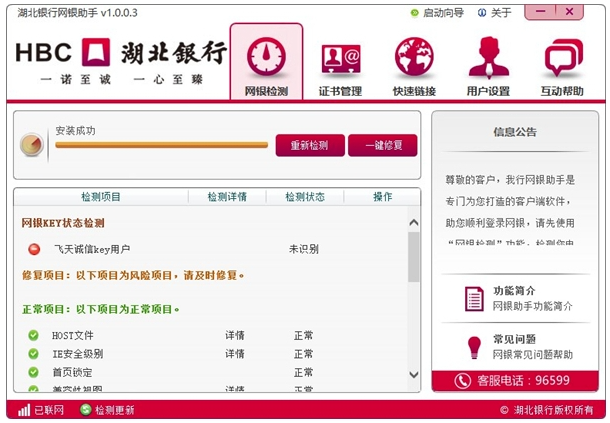This screenshot has height=423, width=610.
Task: Open 常见问题 网银常见问题帮助
Action: (x=519, y=347)
